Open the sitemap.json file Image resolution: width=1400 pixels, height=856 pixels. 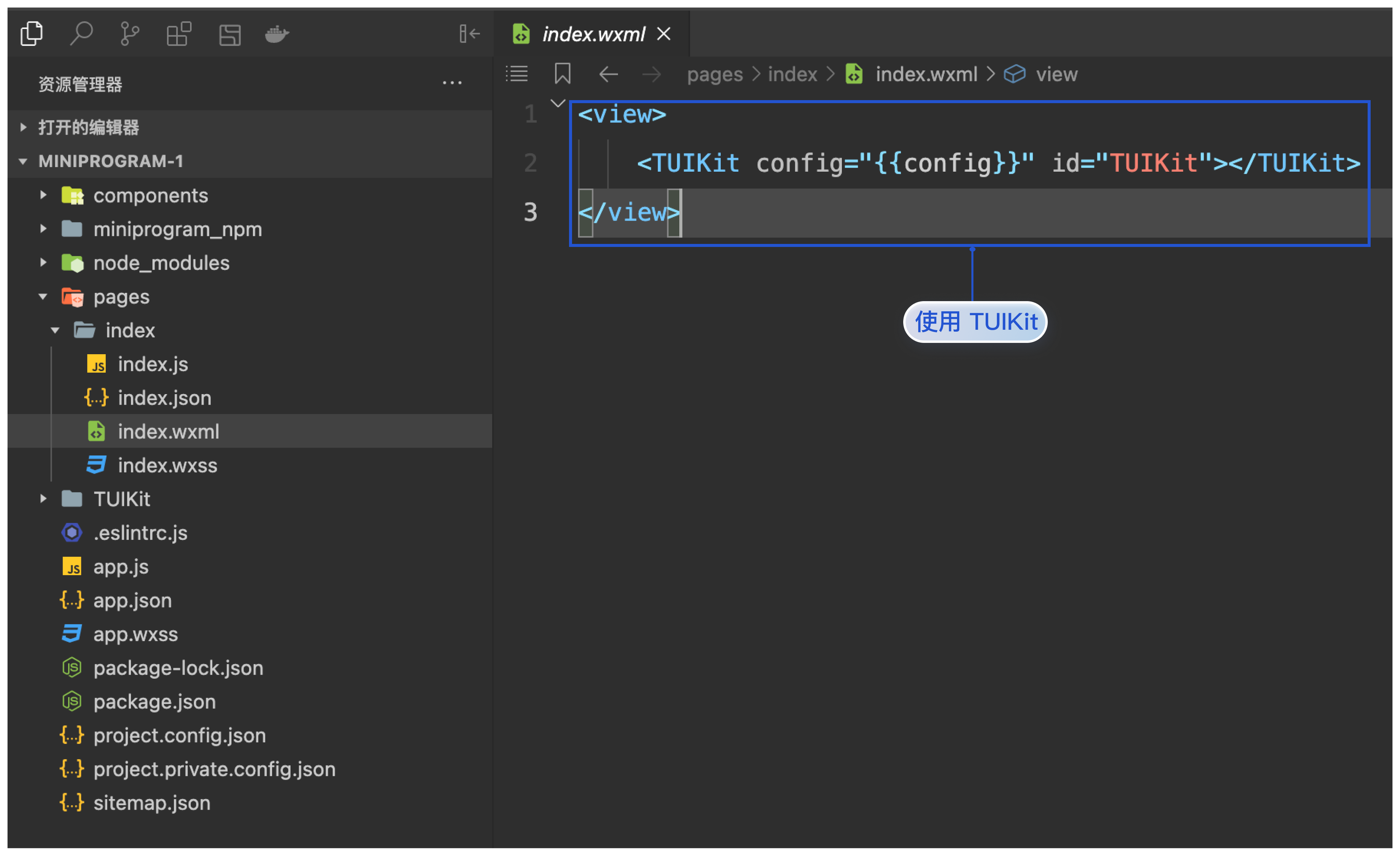250,803
